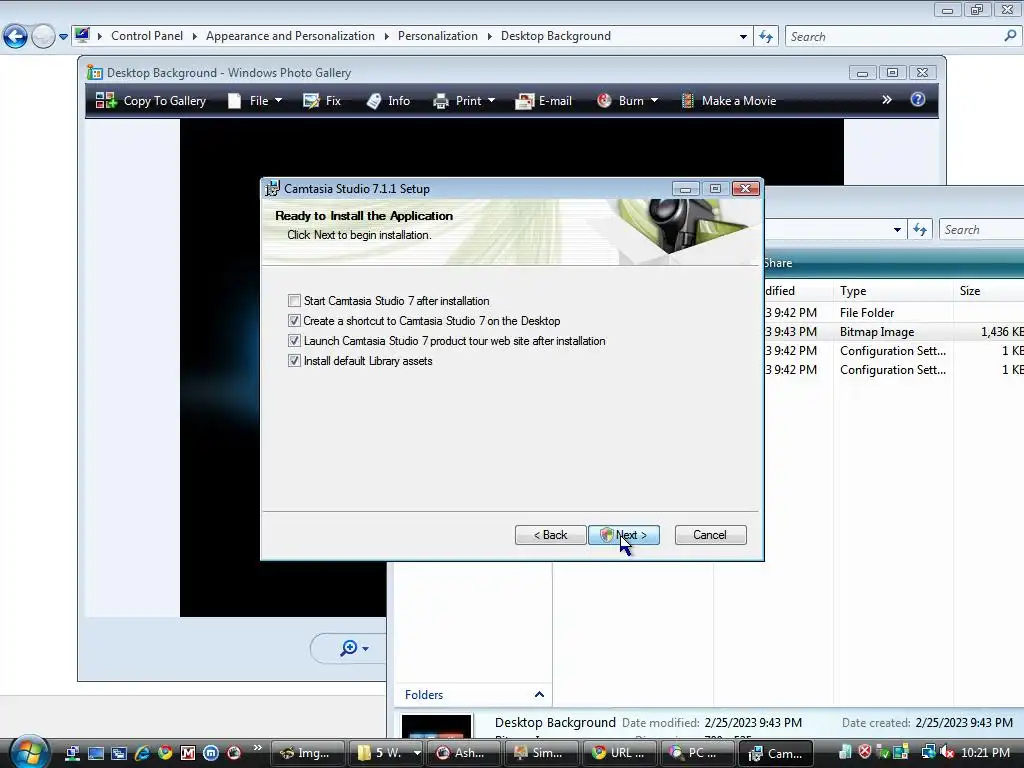This screenshot has width=1024, height=768.
Task: Click Personalization in the breadcrumb
Action: coord(438,36)
